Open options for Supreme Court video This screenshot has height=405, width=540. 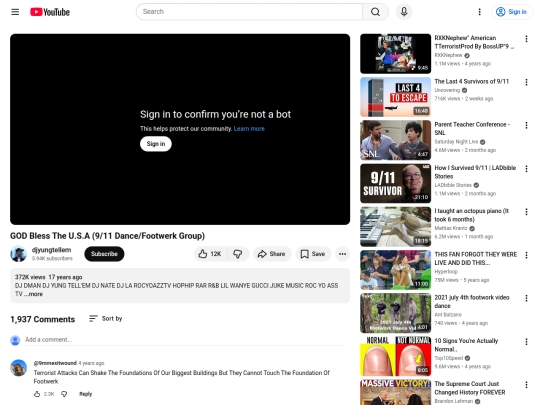(526, 385)
